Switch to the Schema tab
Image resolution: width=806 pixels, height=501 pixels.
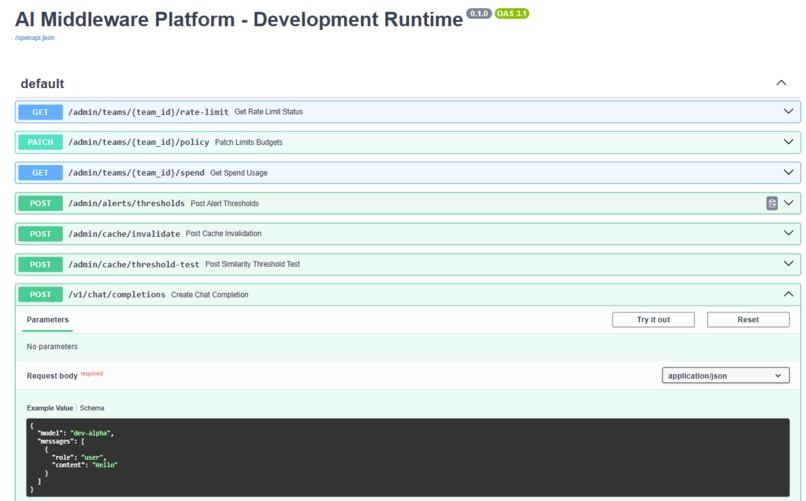[x=92, y=408]
